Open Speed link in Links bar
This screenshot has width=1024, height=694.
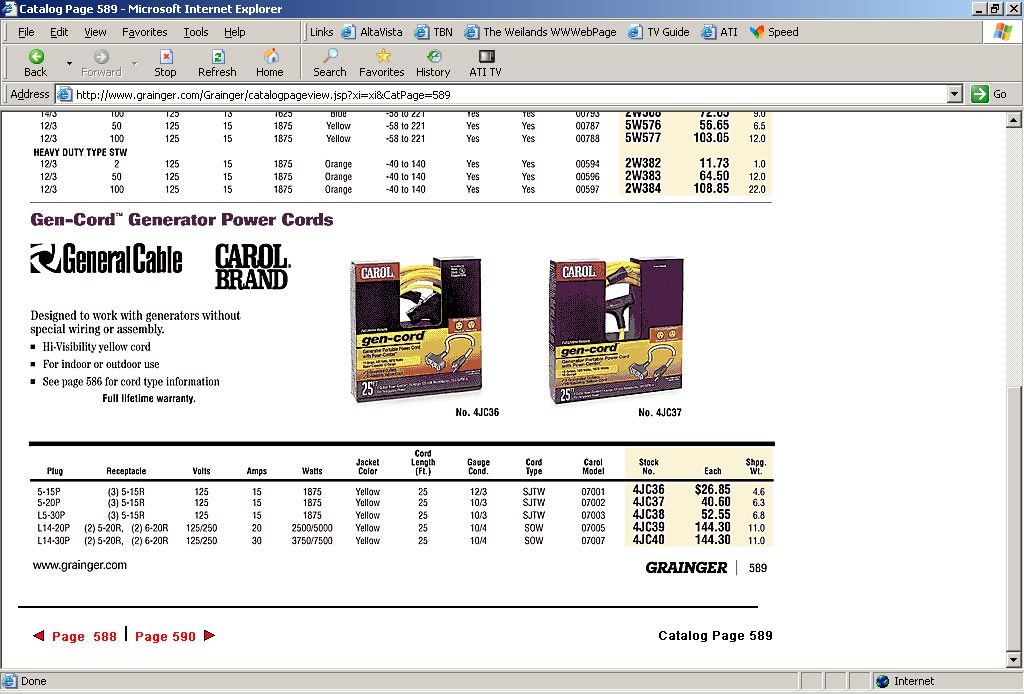[x=774, y=32]
